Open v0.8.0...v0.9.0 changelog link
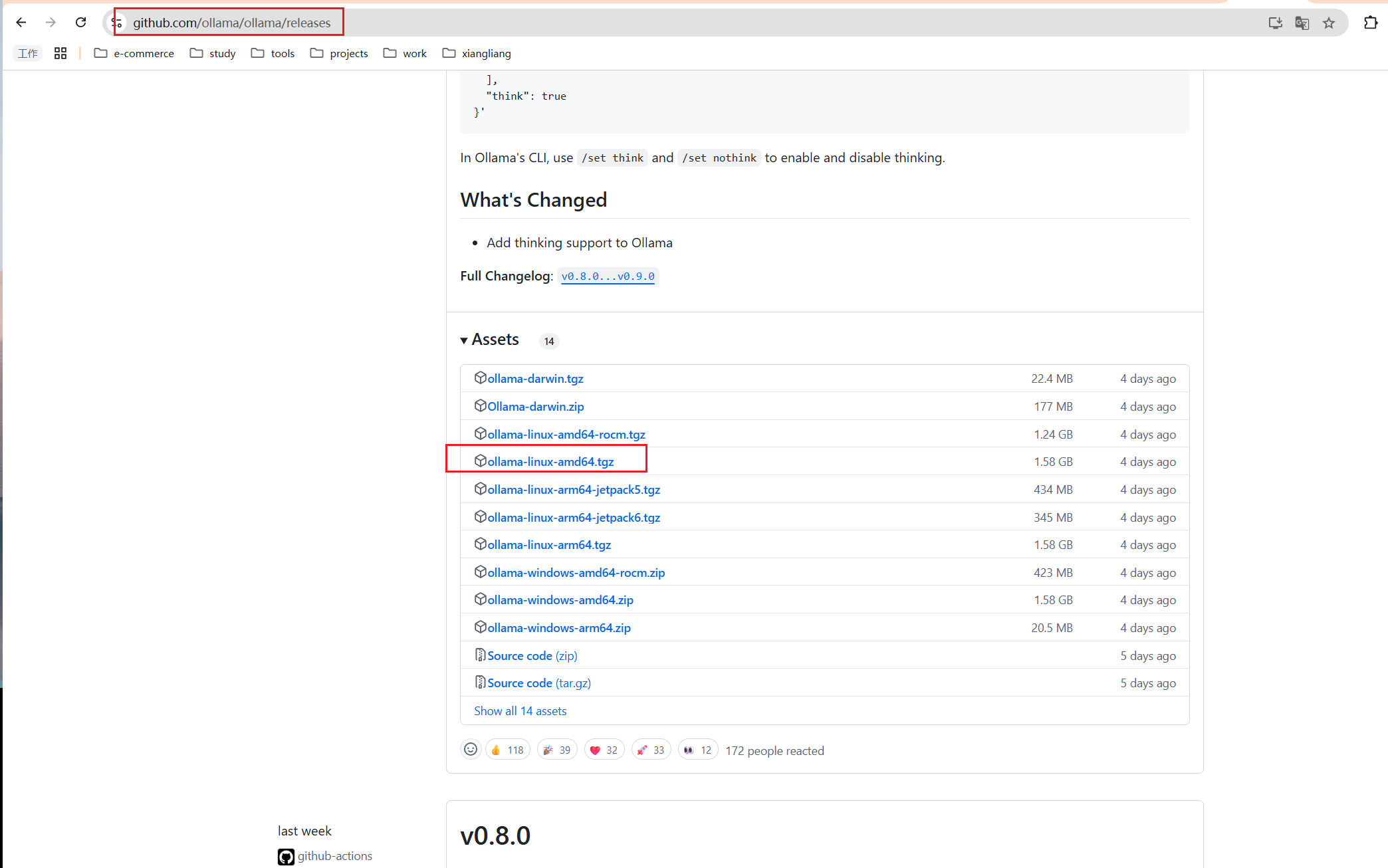1388x868 pixels. pos(608,276)
